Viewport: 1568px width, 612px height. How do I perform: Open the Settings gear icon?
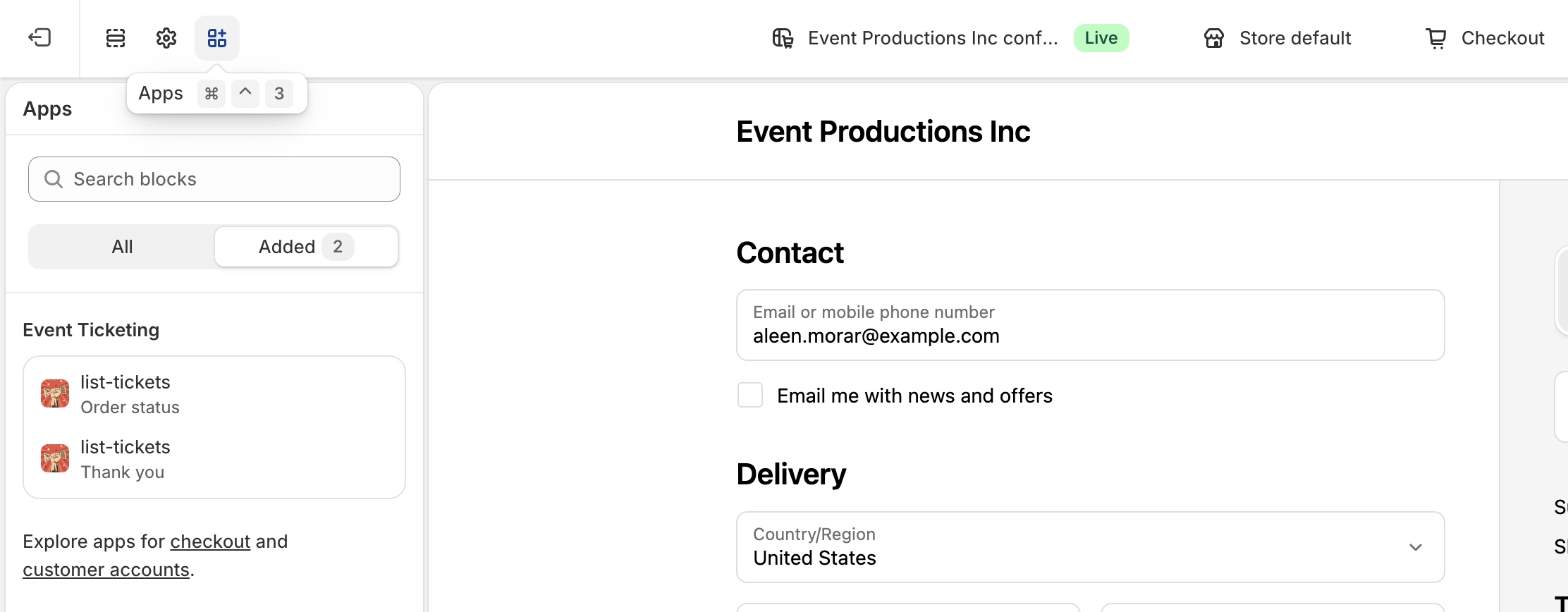(166, 38)
